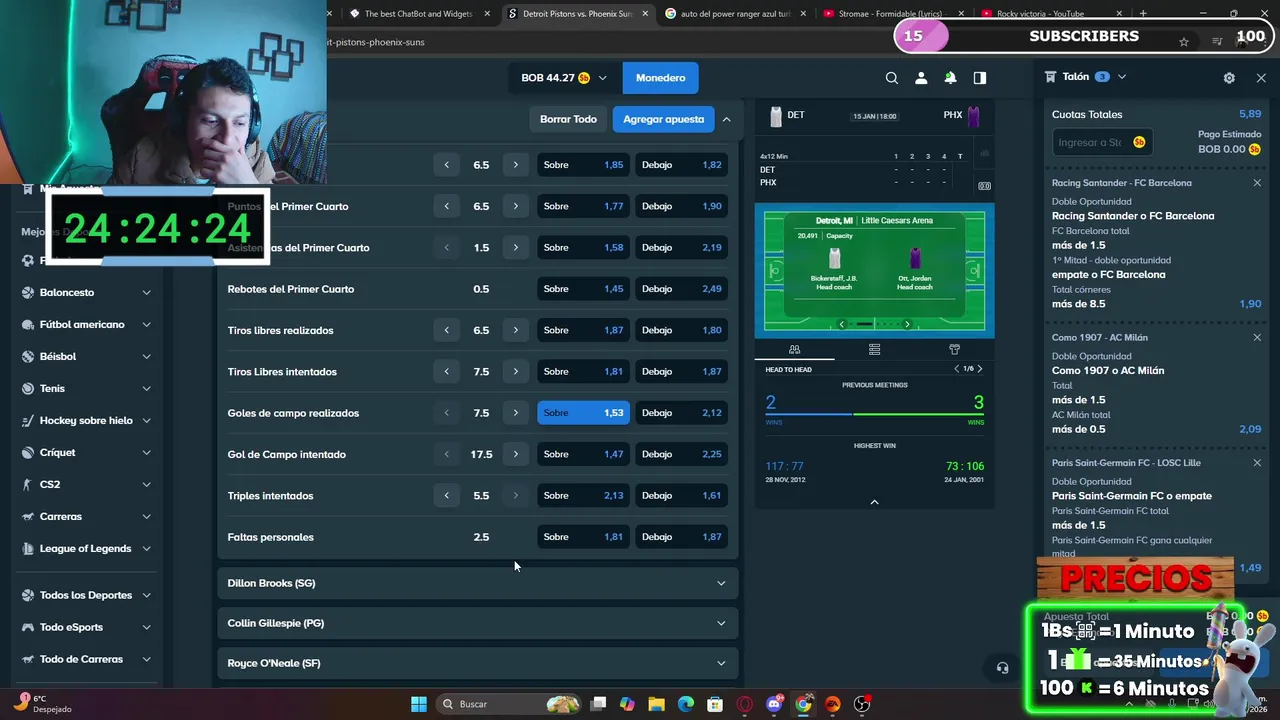Screen dimensions: 1280x720
Task: Decrease line for Triples intentados
Action: point(447,496)
